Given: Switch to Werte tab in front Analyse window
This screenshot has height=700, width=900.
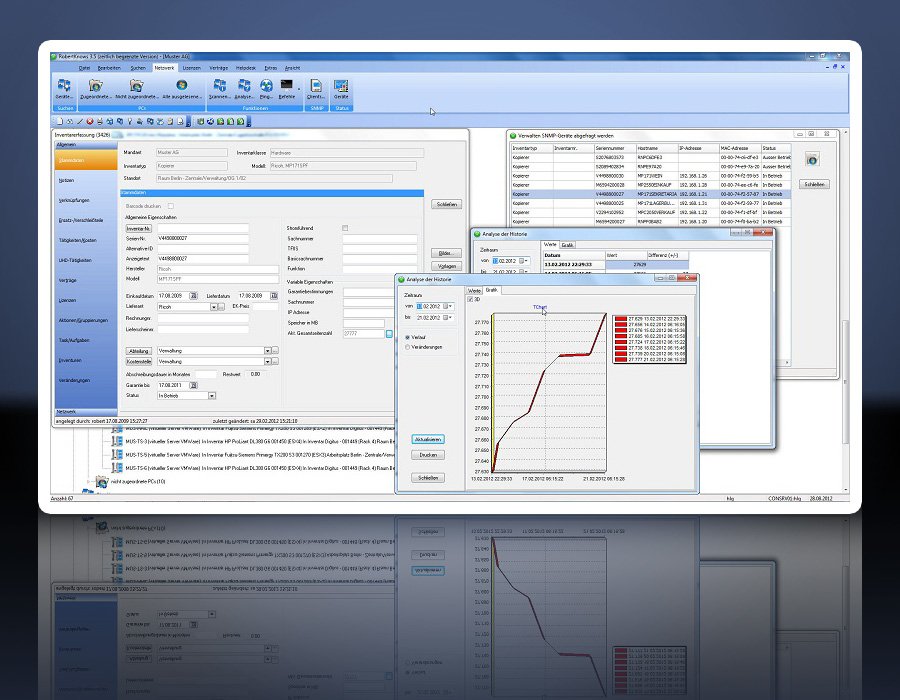Looking at the screenshot, I should (474, 291).
